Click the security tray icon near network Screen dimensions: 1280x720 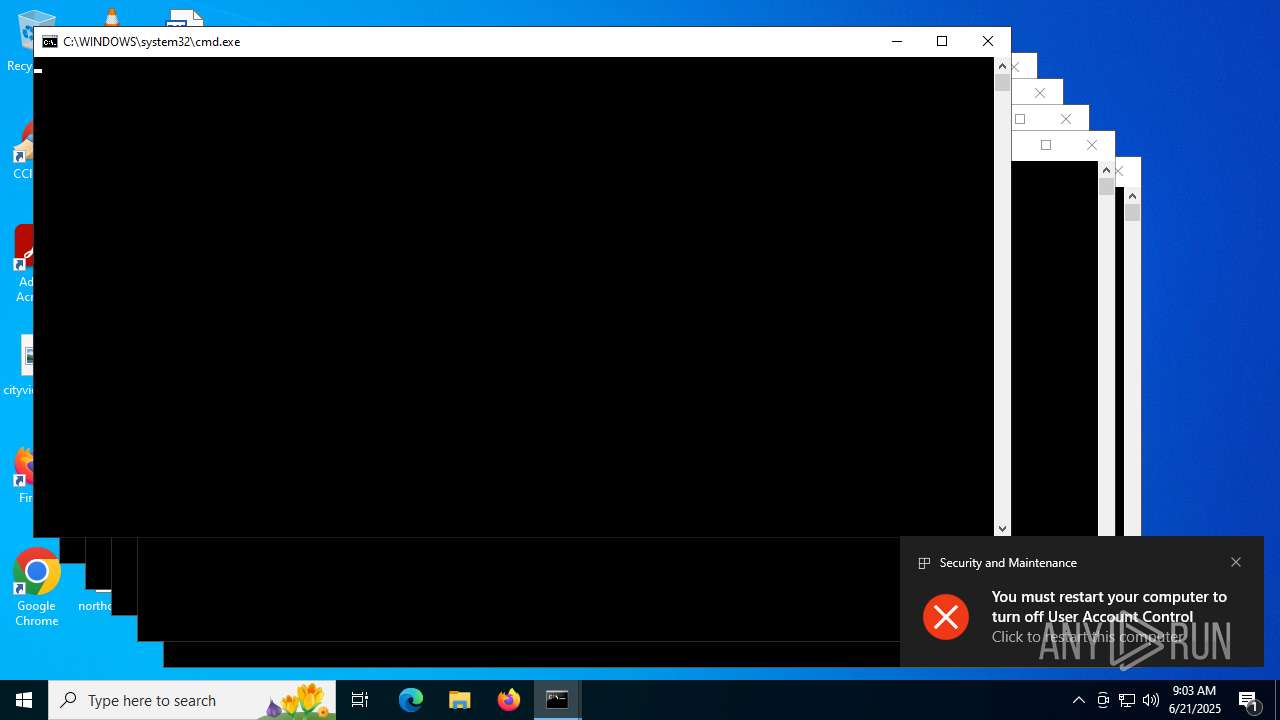click(1103, 700)
